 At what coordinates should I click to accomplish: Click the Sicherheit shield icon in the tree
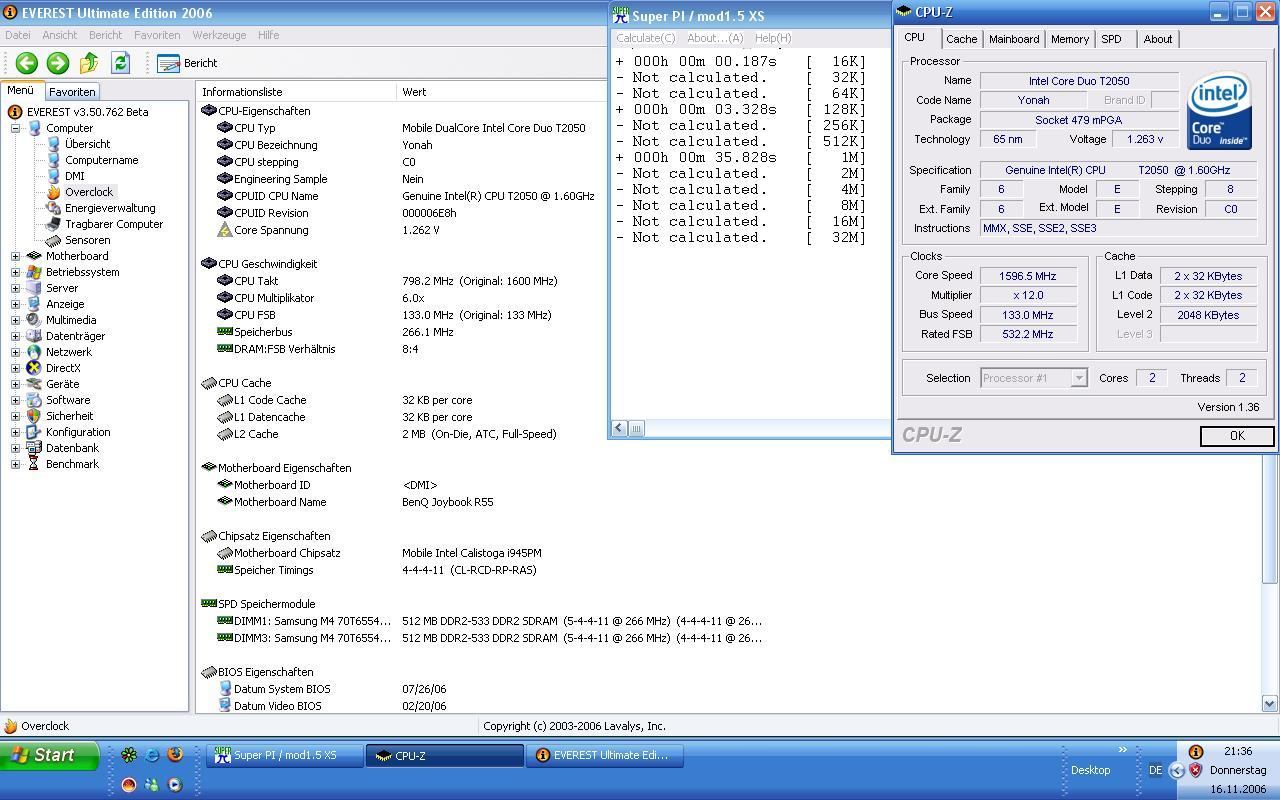34,416
